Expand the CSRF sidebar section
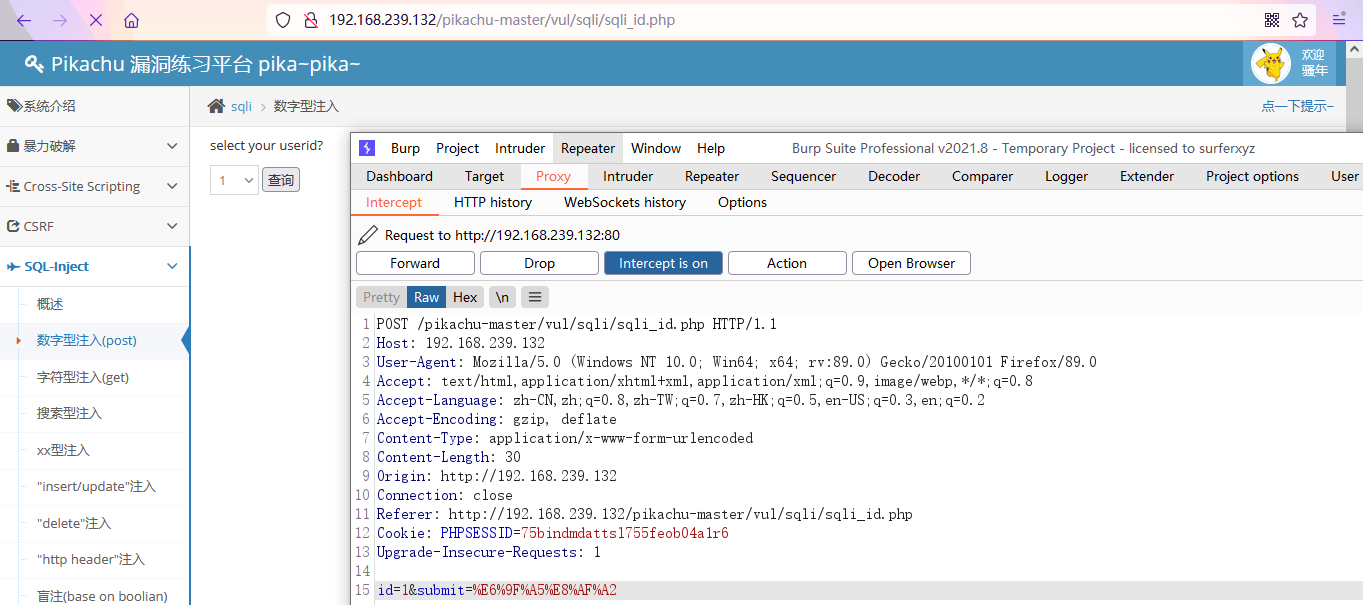This screenshot has height=605, width=1363. click(94, 227)
